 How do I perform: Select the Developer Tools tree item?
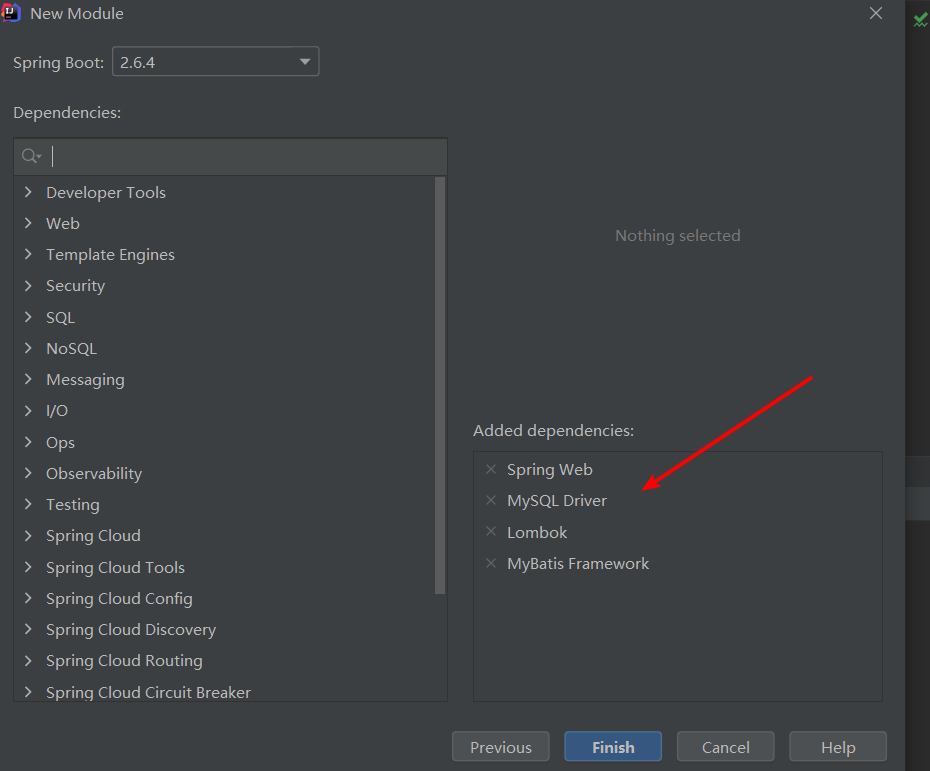click(106, 193)
